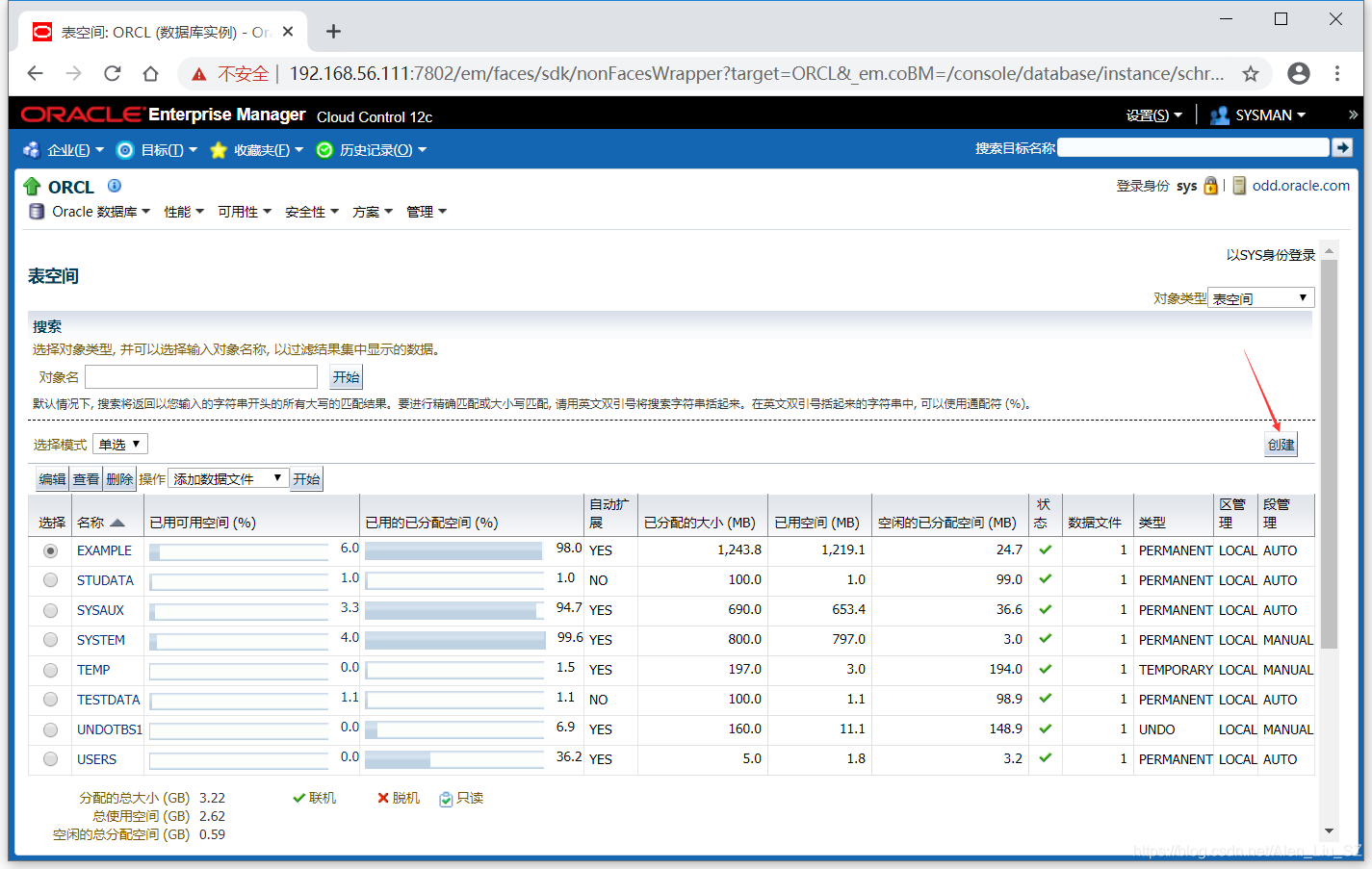1372x869 pixels.
Task: Click the History clock icon
Action: [x=324, y=150]
